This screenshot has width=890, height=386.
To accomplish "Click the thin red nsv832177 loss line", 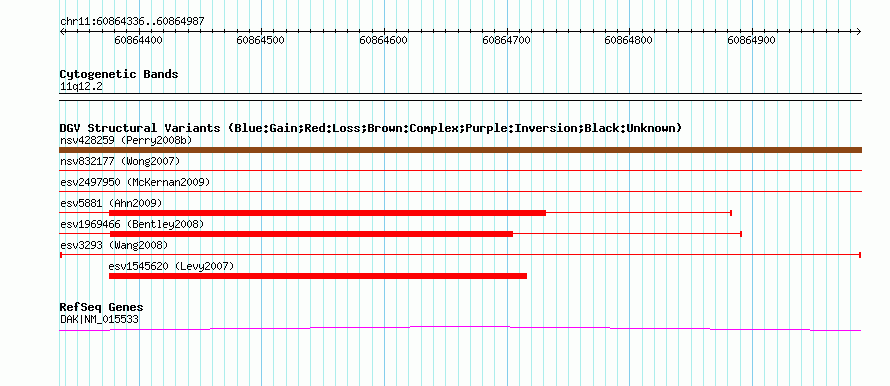I will [460, 170].
